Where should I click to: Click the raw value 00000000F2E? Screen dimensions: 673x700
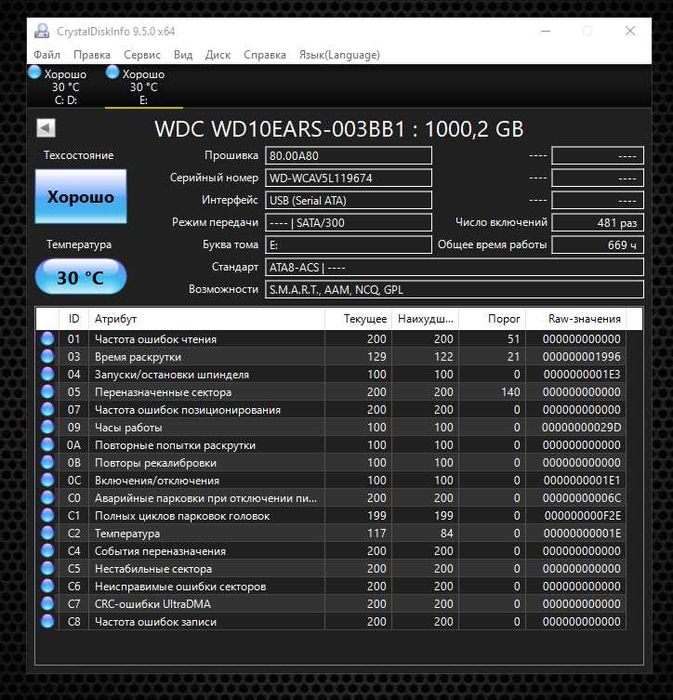coord(582,516)
